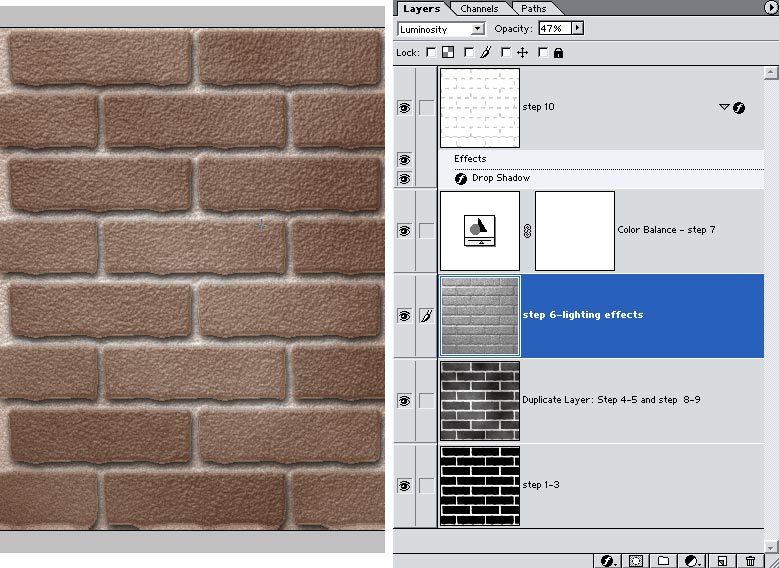Select the Duplicate Layer Step 4-5 thumbnail

click(480, 401)
